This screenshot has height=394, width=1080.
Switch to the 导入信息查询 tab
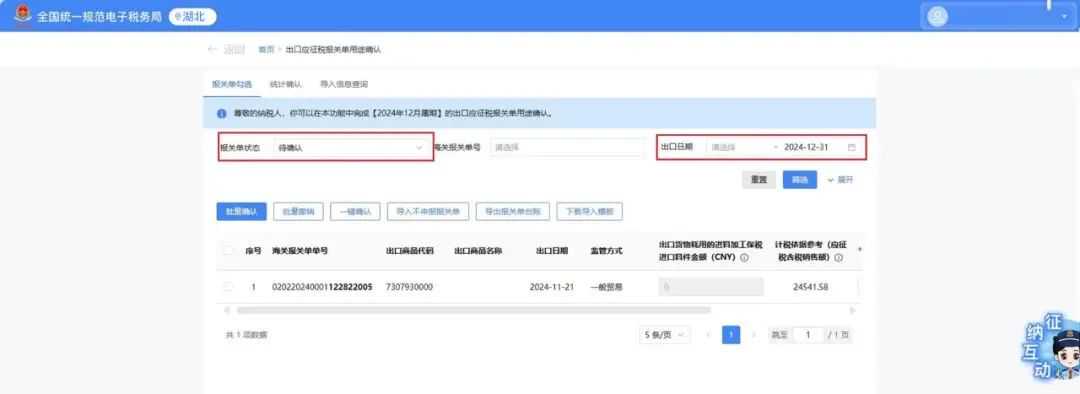point(344,84)
